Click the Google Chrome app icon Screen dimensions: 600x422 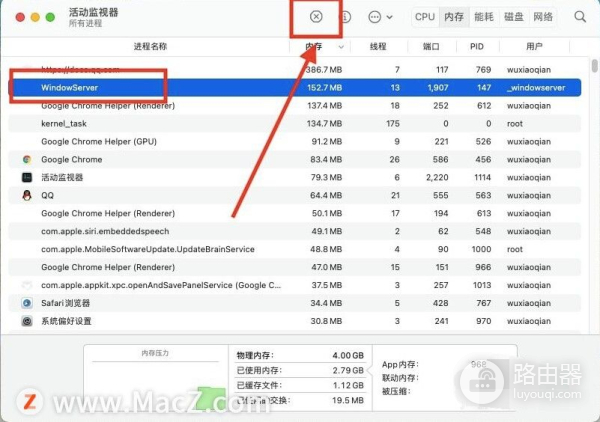(x=27, y=160)
